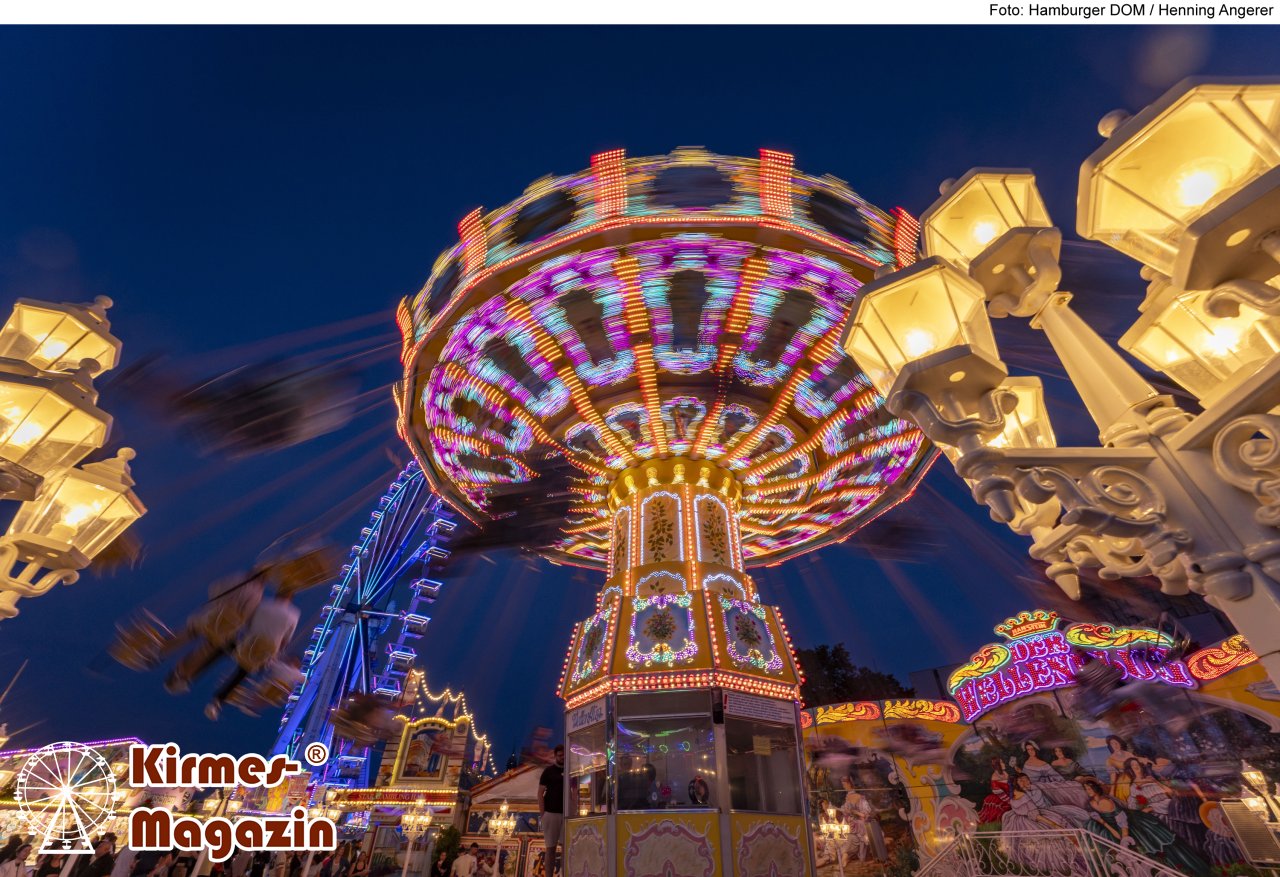The width and height of the screenshot is (1280, 877).
Task: Click the floral panel on carousel column
Action: [660, 627]
